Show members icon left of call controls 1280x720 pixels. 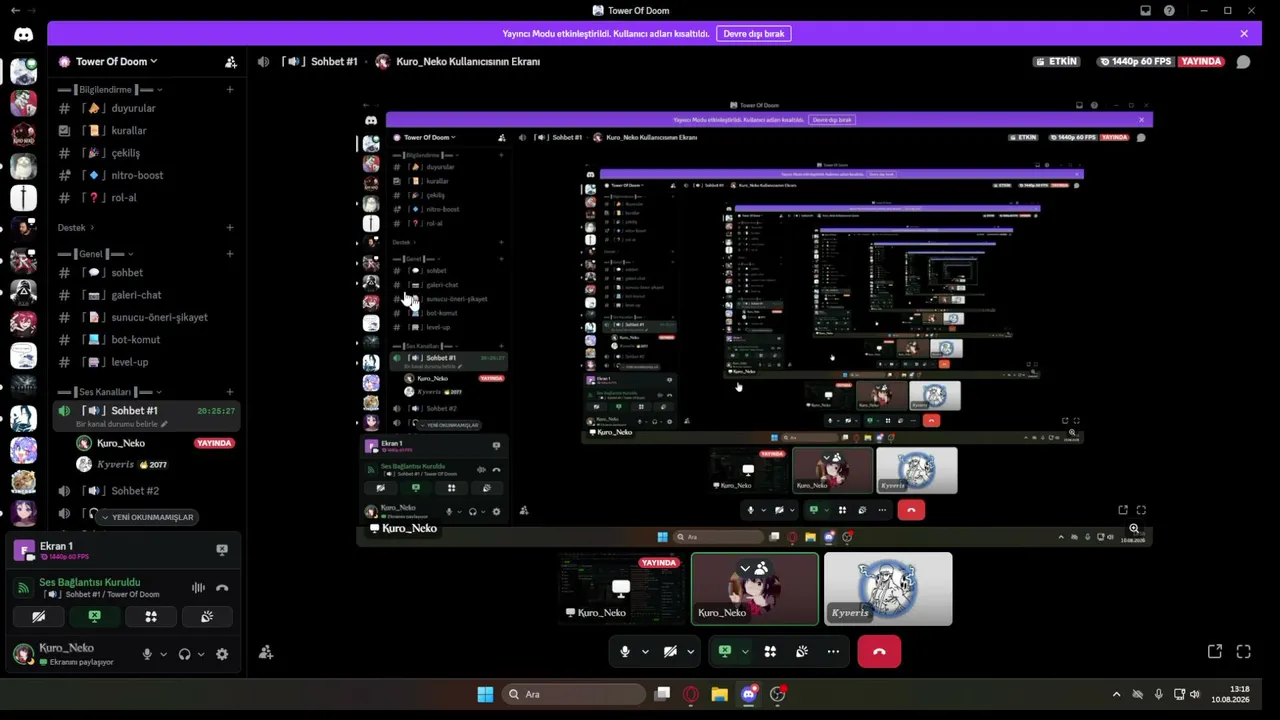[x=265, y=652]
